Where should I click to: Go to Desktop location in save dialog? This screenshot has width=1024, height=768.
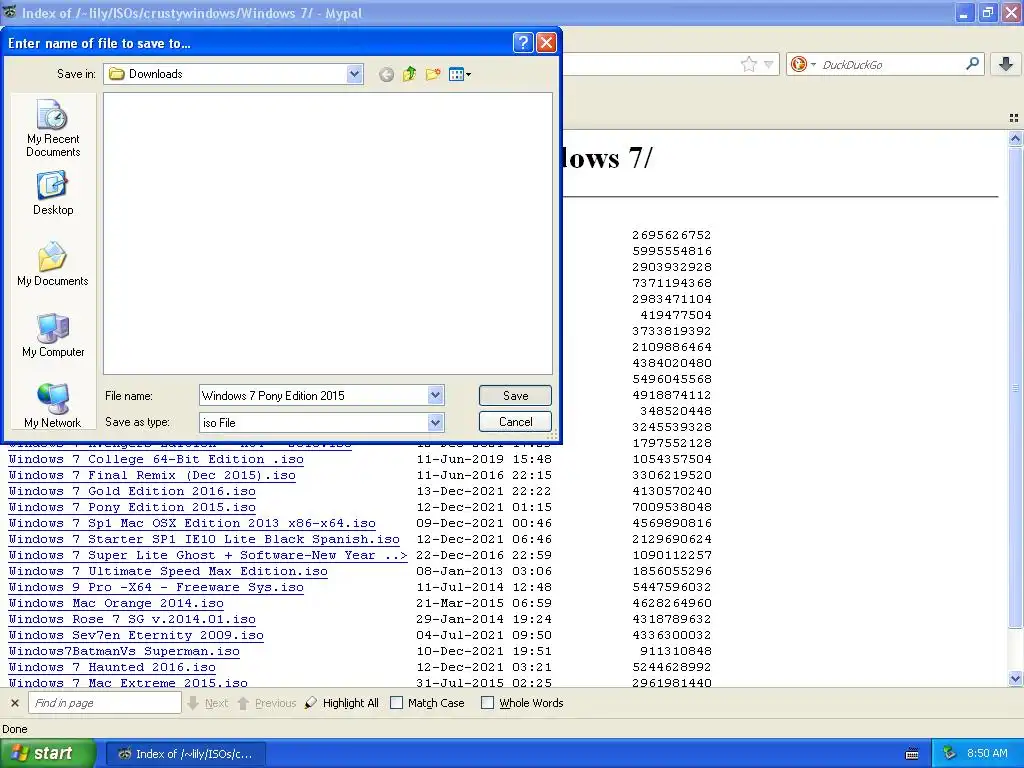tap(53, 193)
